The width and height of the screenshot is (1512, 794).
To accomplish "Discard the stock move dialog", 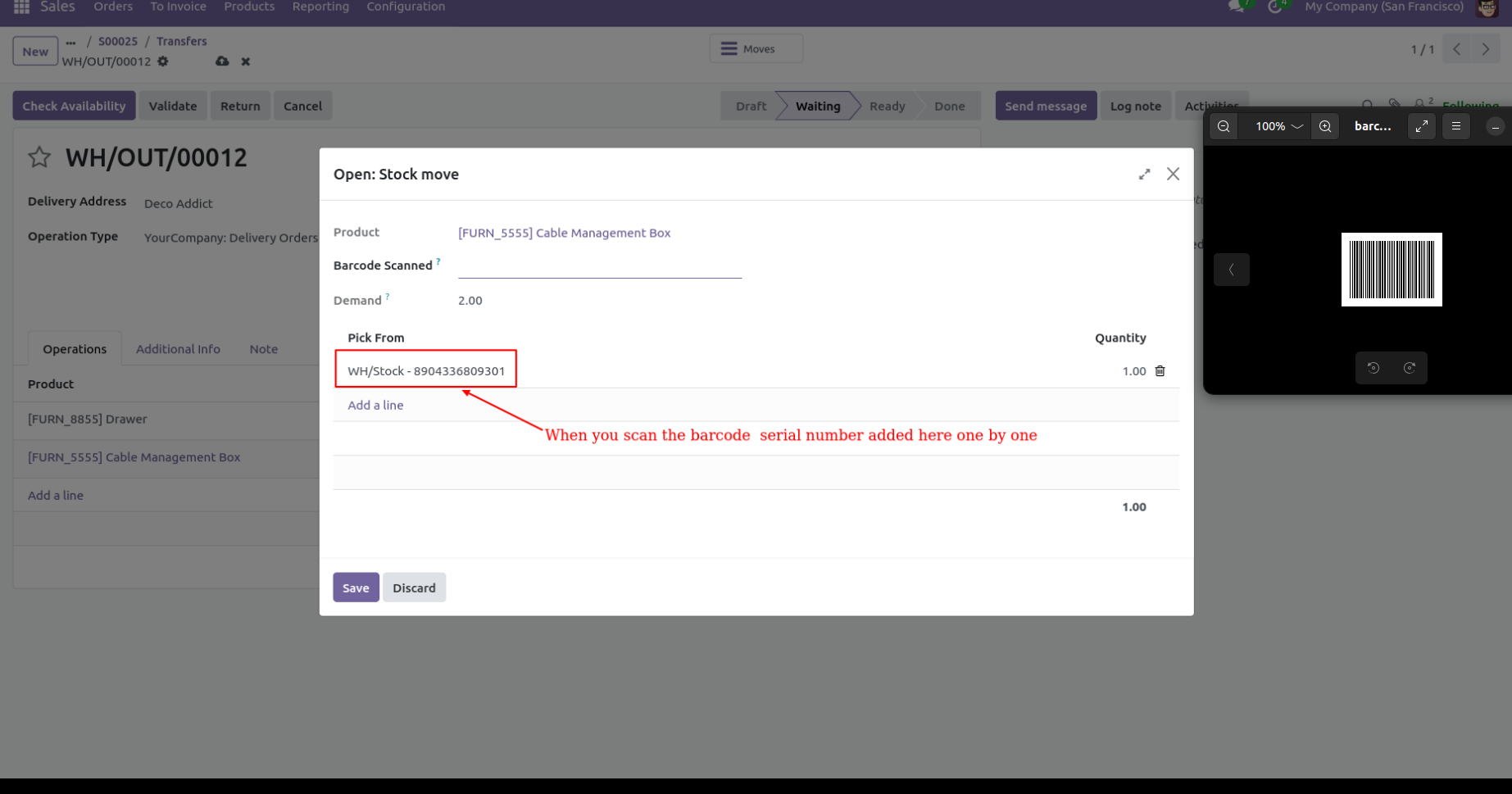I will (x=414, y=588).
